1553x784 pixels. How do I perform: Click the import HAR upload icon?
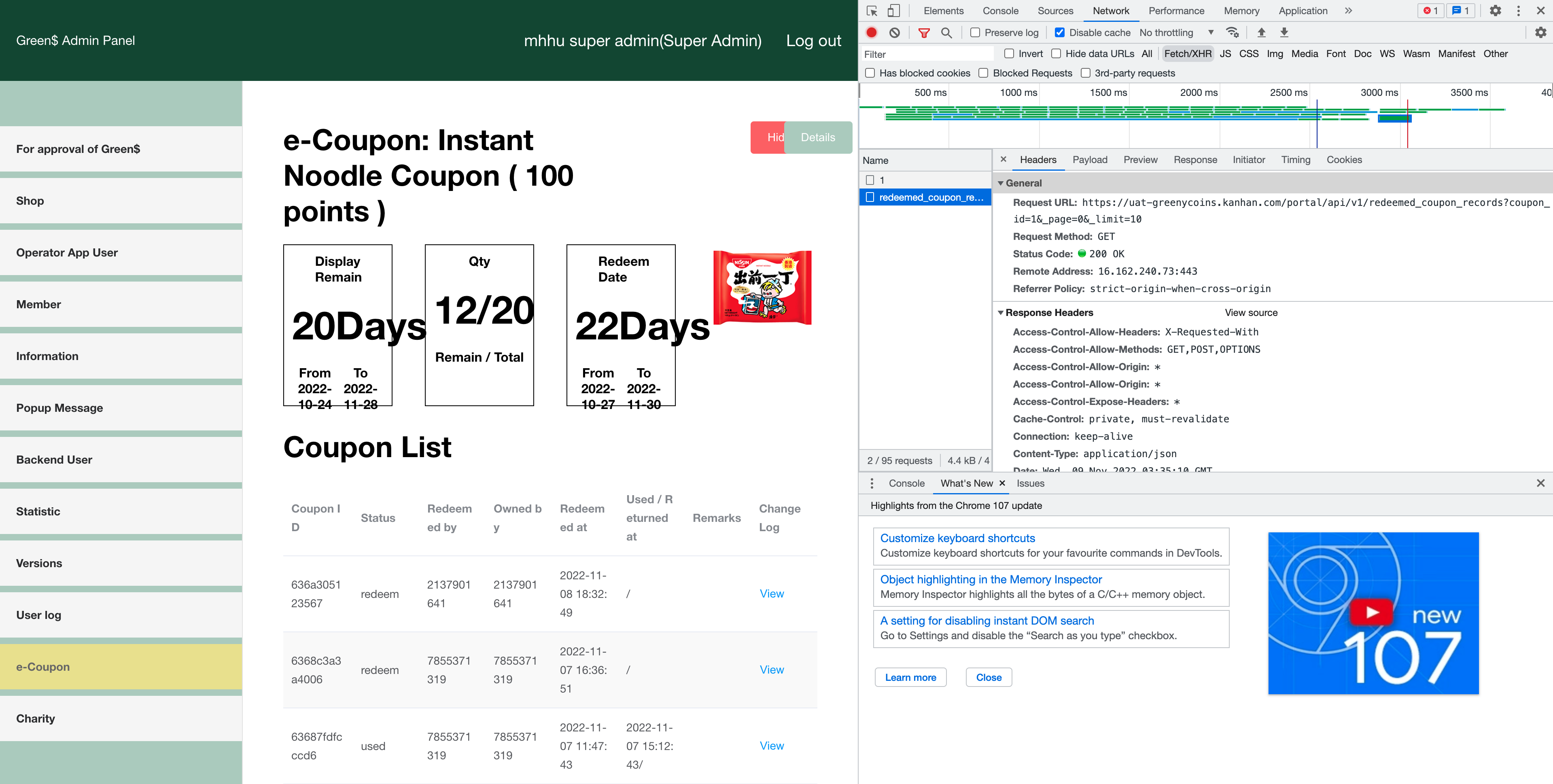(x=1261, y=32)
